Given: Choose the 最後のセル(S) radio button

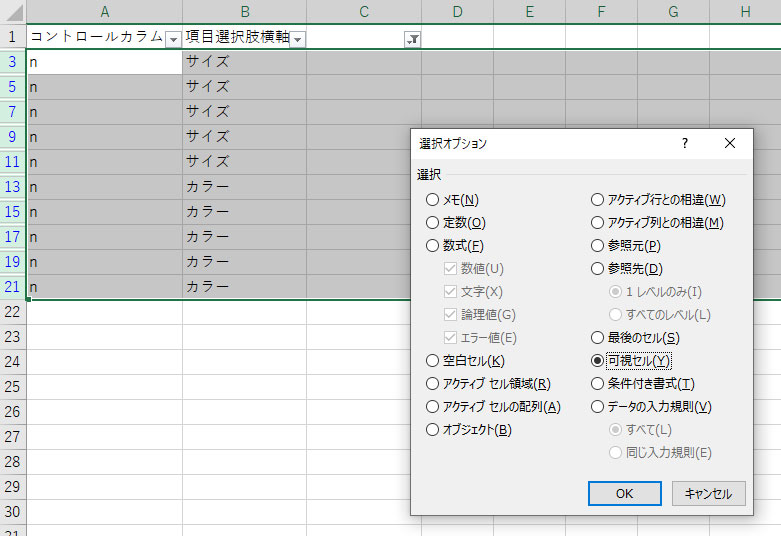Looking at the screenshot, I should 598,338.
